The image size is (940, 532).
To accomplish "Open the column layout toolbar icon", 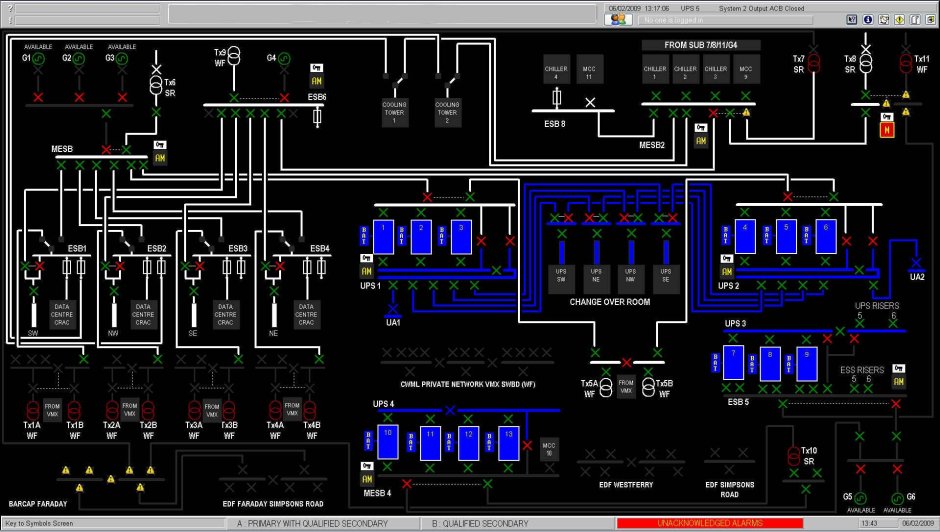I will point(915,20).
